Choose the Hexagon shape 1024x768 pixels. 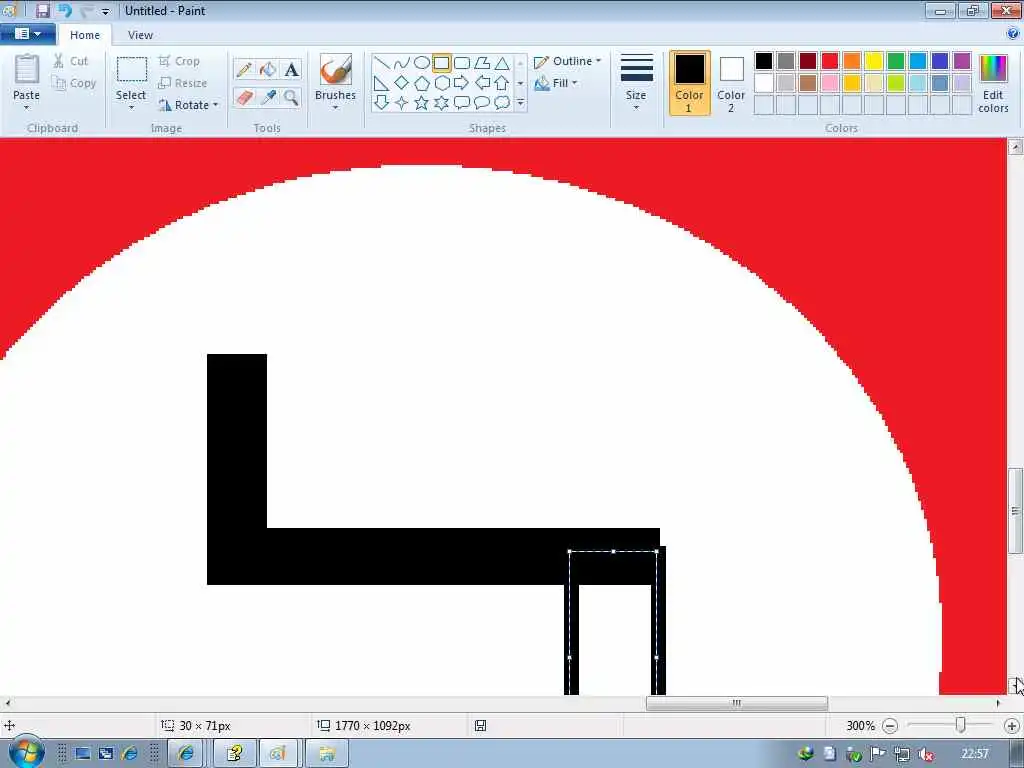point(441,83)
